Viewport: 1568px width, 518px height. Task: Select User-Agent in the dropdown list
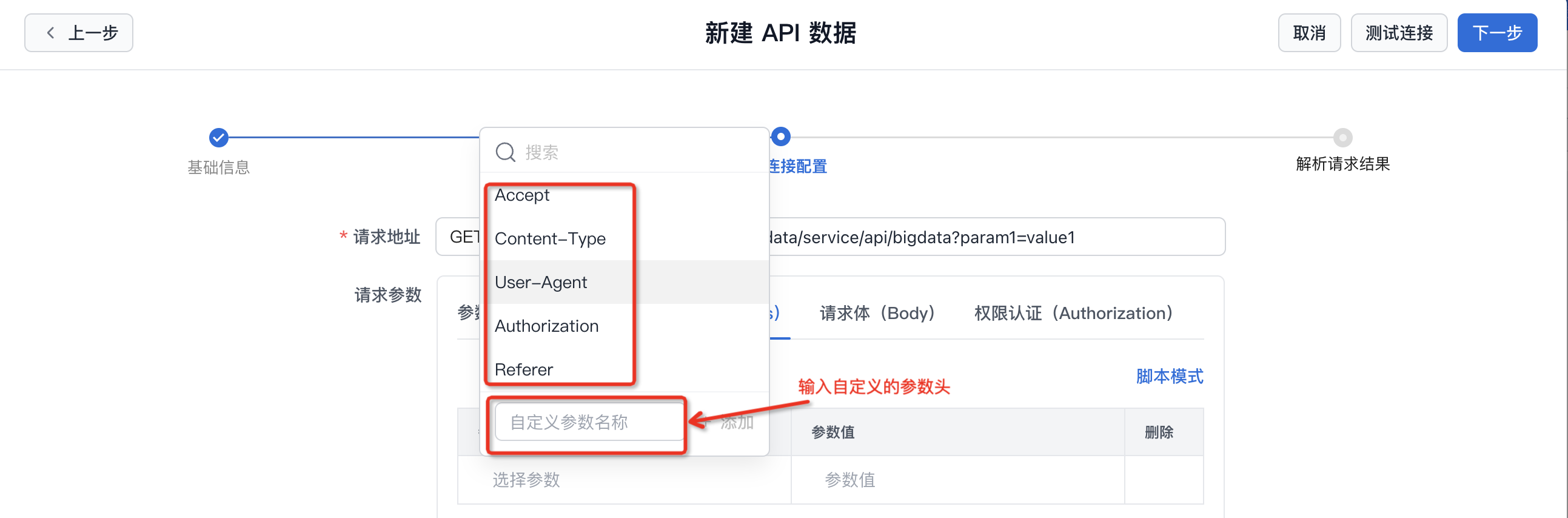540,283
